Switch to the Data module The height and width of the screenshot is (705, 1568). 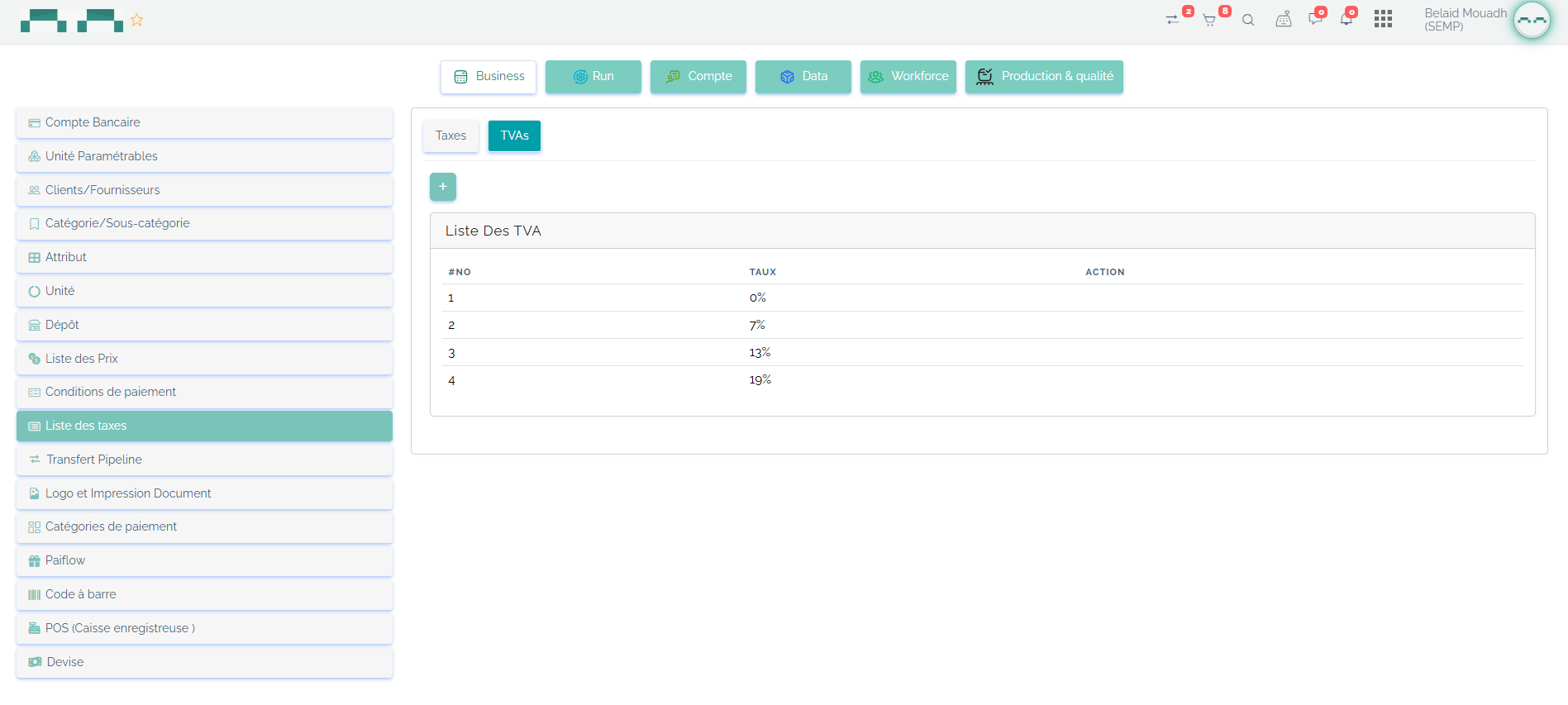click(x=803, y=77)
